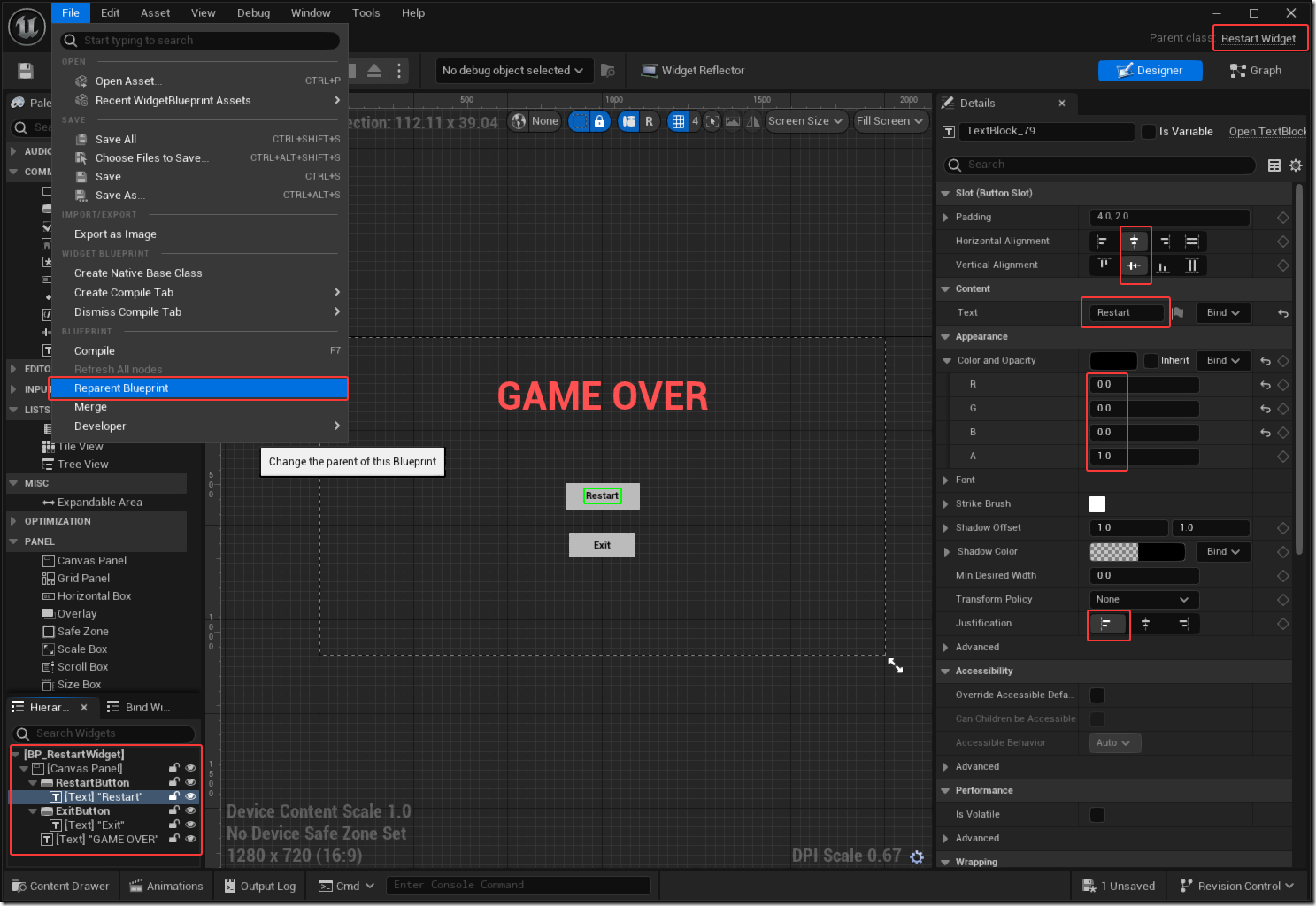This screenshot has height=906, width=1316.
Task: Set Vertical Alignment to bottom
Action: point(1163,265)
